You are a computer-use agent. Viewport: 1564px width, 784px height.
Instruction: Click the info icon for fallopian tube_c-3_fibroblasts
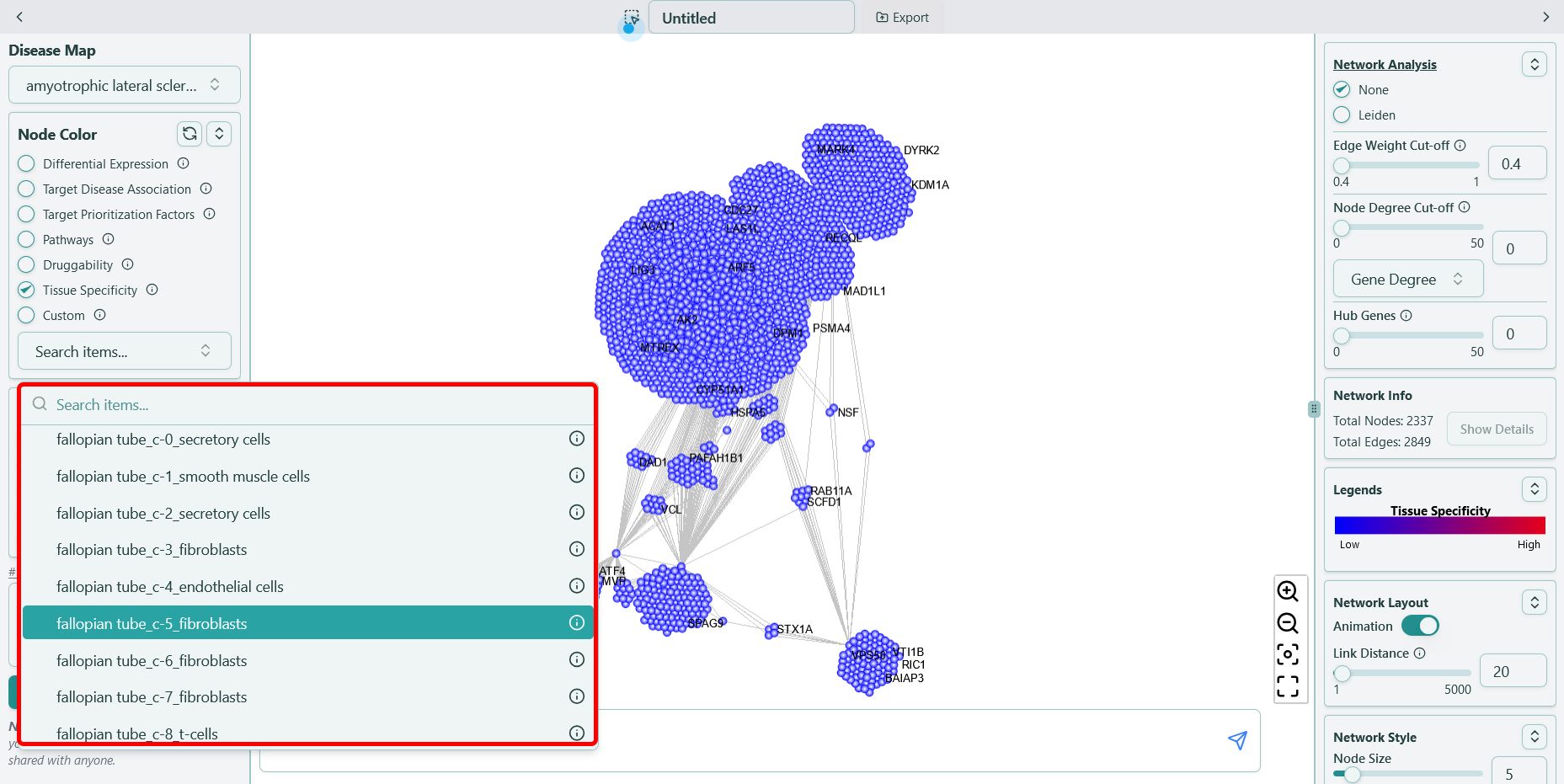point(576,548)
